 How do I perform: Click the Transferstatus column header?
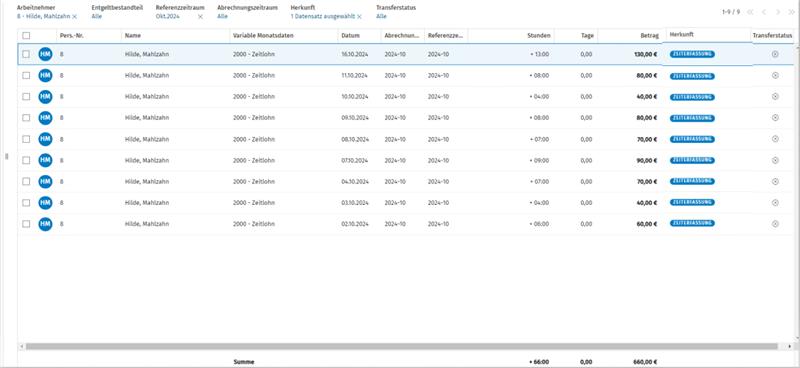click(x=772, y=36)
